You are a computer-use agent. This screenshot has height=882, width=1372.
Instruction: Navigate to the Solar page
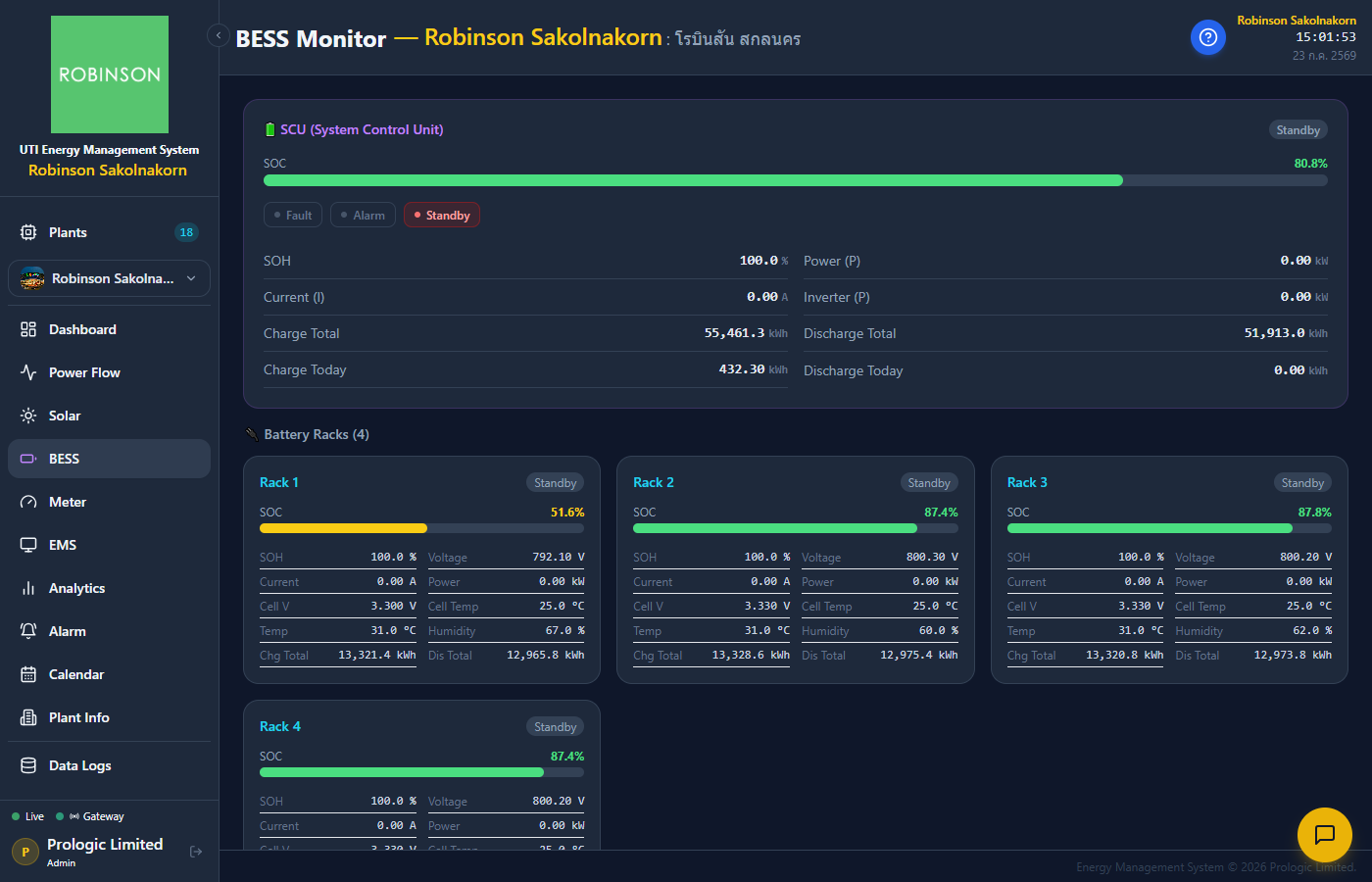pos(109,416)
